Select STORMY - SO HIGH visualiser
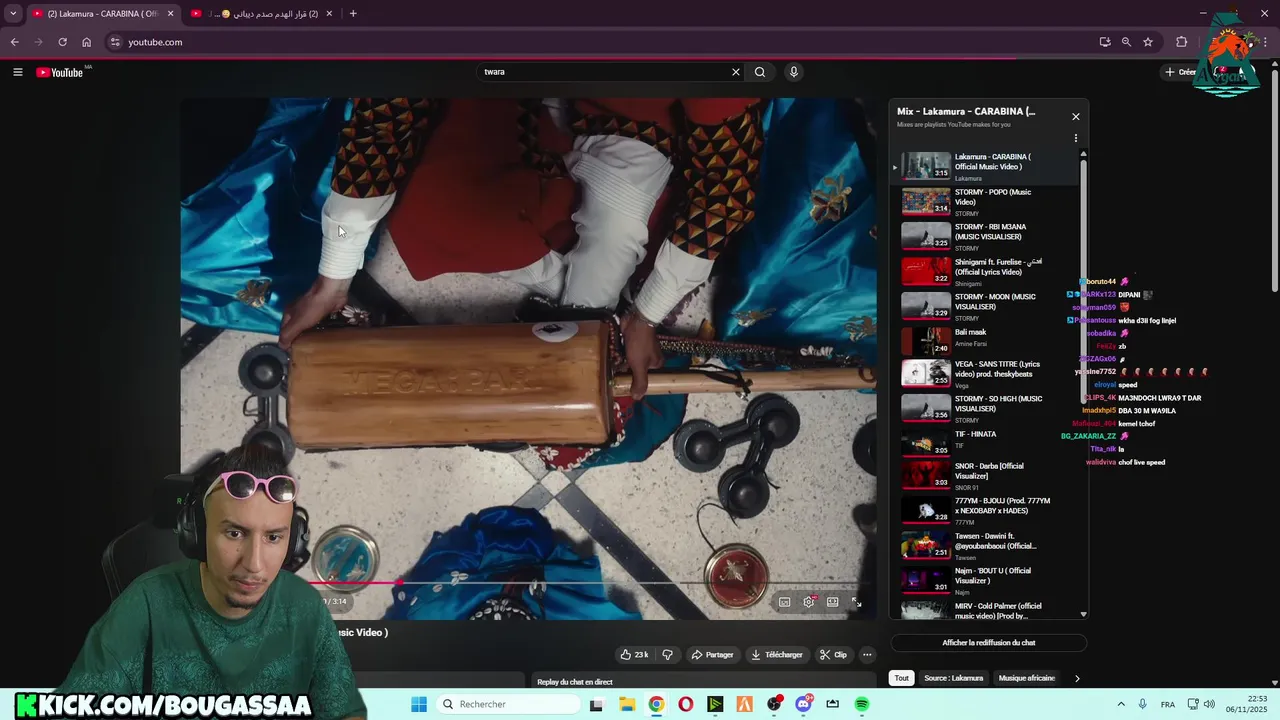1280x720 pixels. tap(984, 408)
